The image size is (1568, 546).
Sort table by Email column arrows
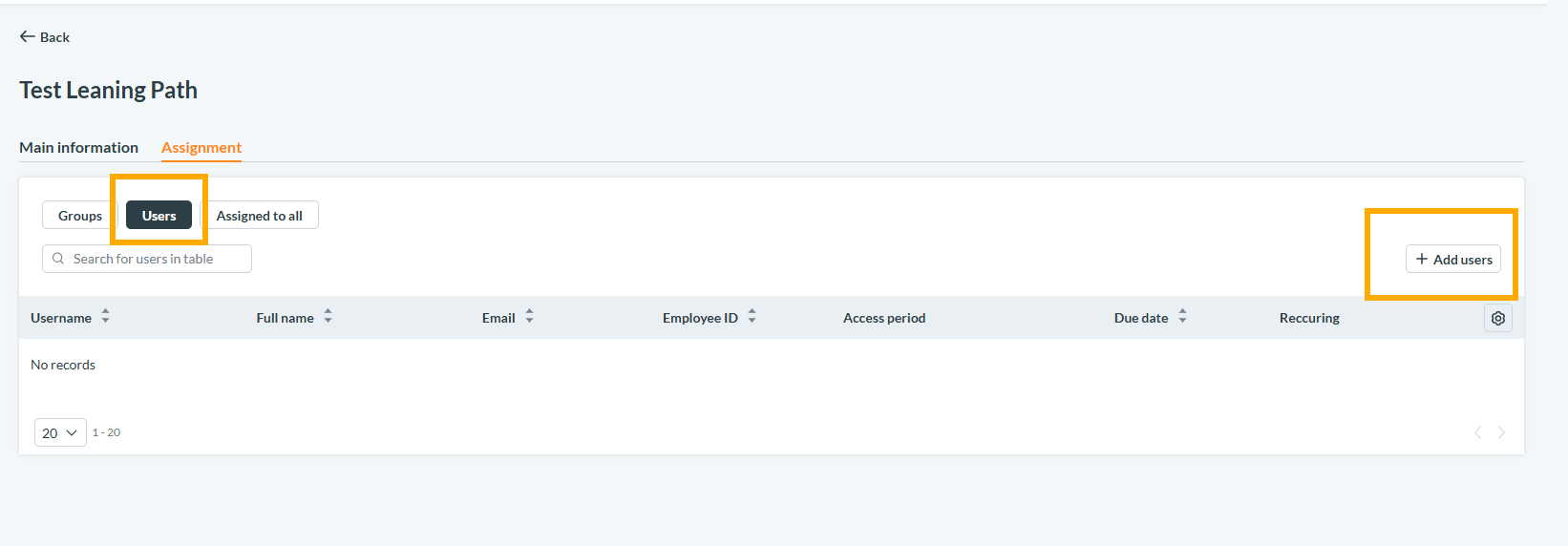[x=529, y=317]
